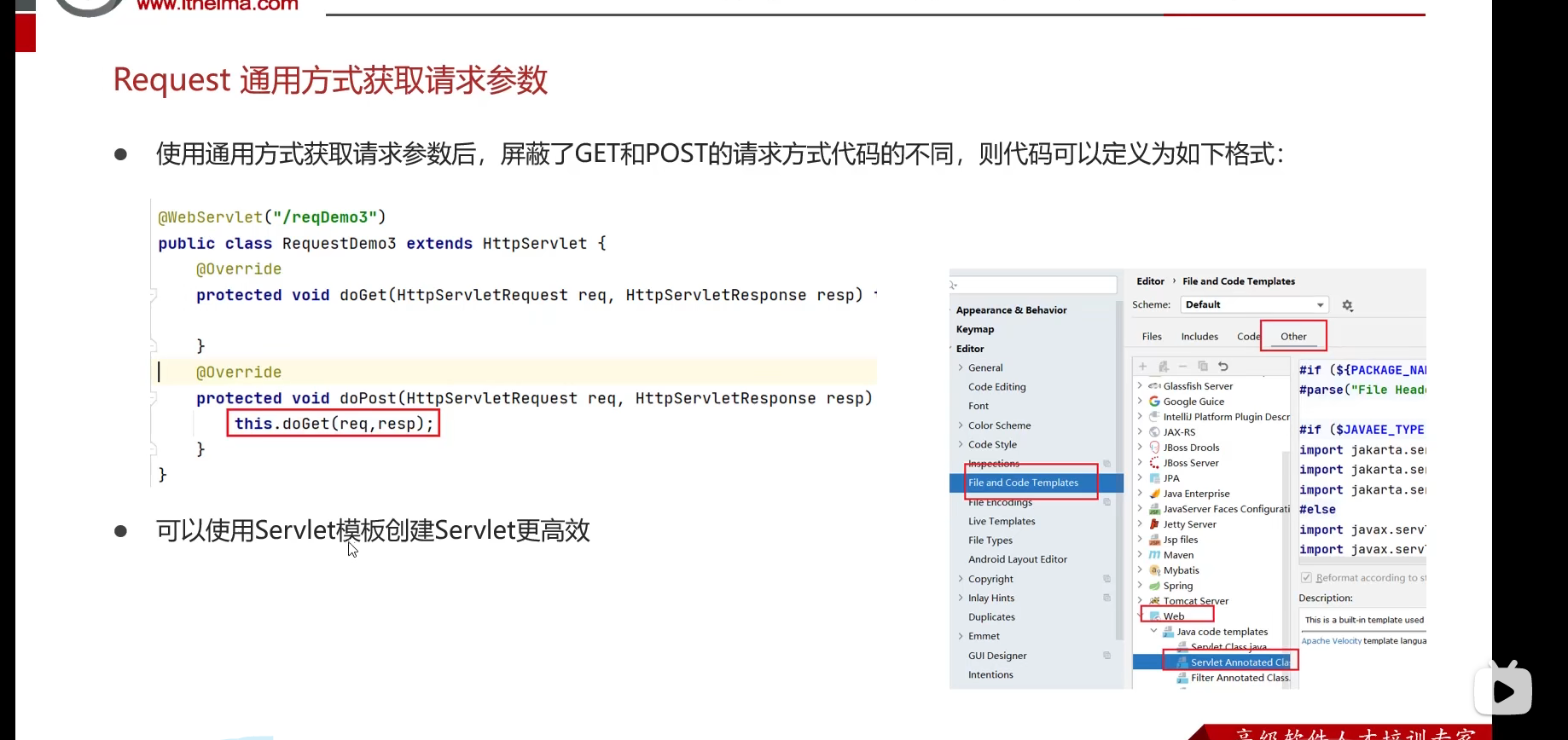The image size is (1568, 740).
Task: Select Servlet Class.java template row
Action: (x=1228, y=647)
